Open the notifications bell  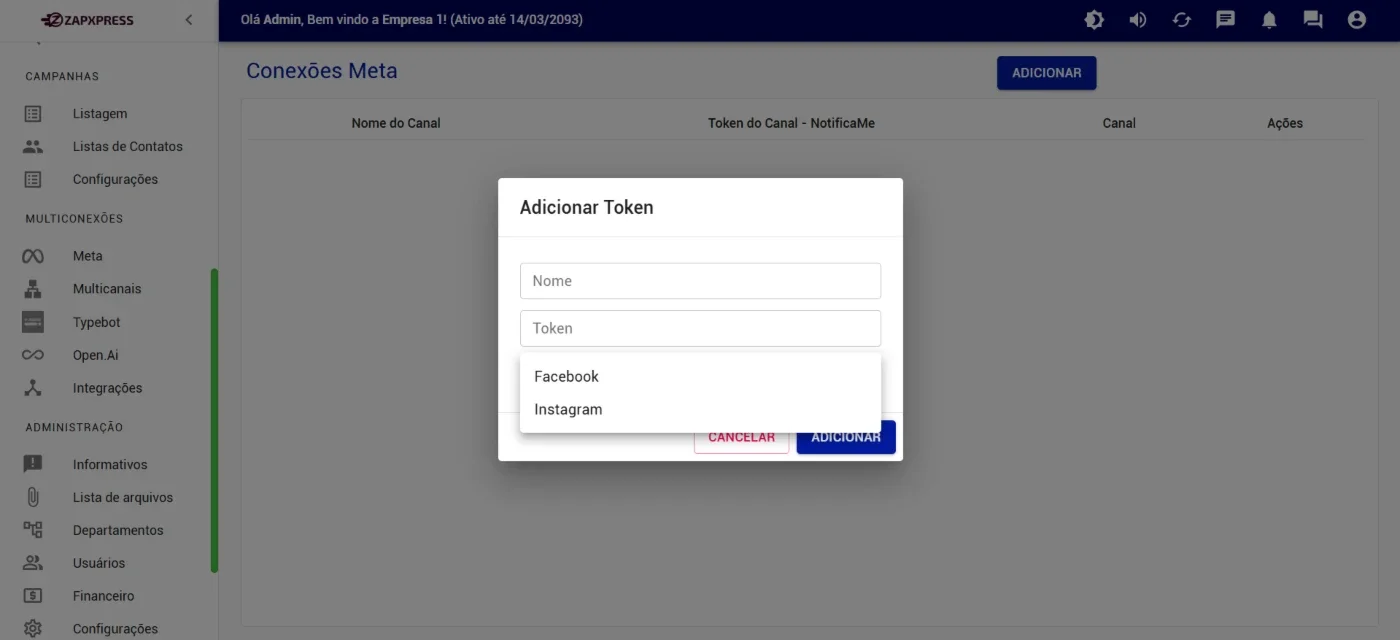click(x=1269, y=19)
